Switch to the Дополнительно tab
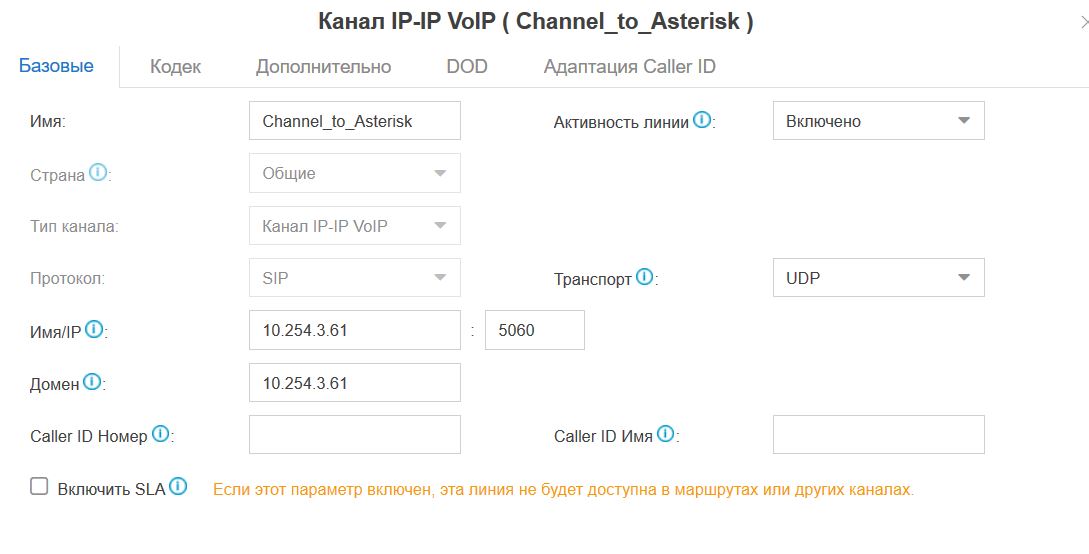The height and width of the screenshot is (554, 1089). [x=324, y=67]
